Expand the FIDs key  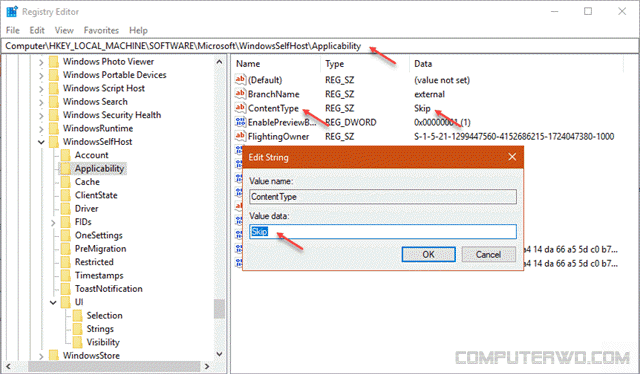click(53, 223)
